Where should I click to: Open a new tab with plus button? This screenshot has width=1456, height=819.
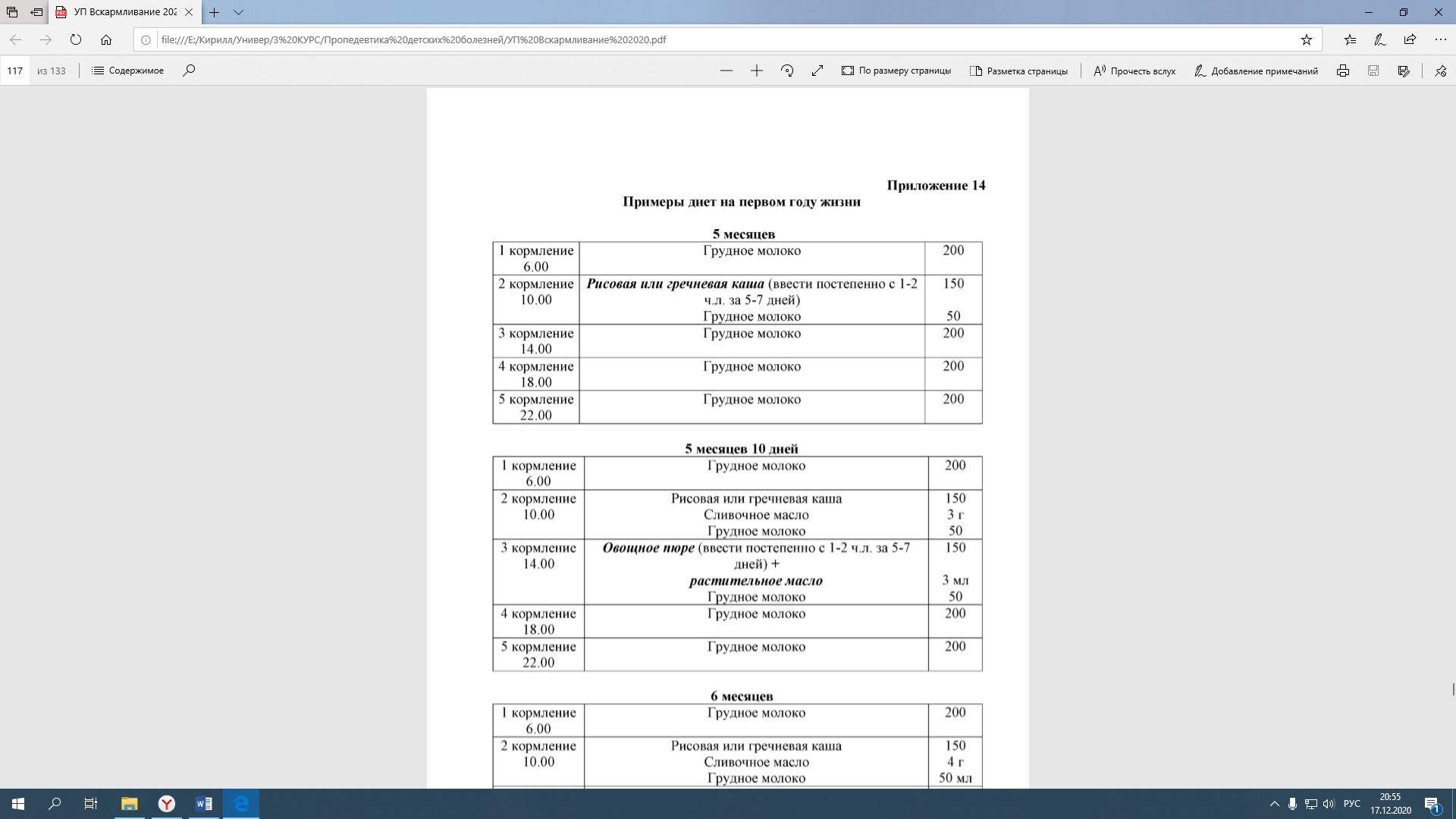(215, 12)
